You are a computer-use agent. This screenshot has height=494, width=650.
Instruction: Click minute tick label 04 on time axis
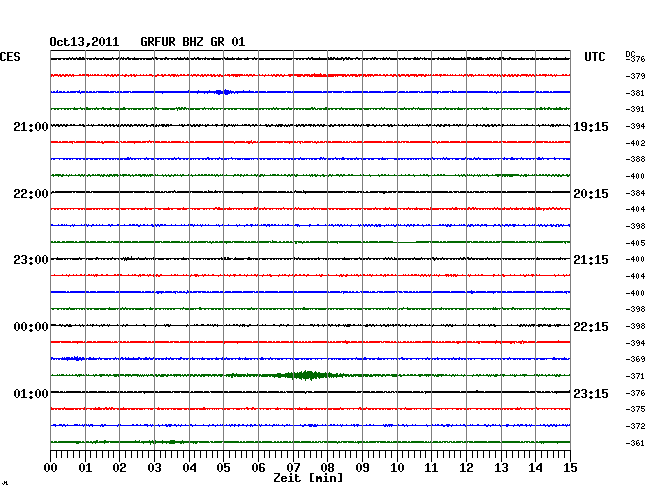pyautogui.click(x=189, y=468)
